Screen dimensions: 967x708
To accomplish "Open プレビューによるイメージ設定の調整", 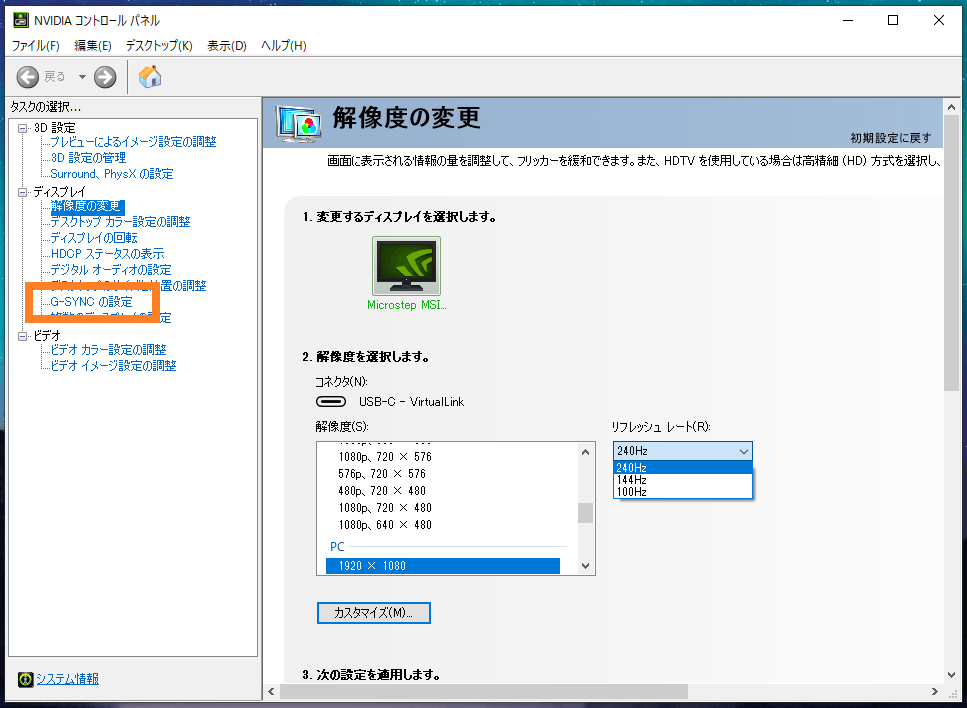I will point(133,142).
